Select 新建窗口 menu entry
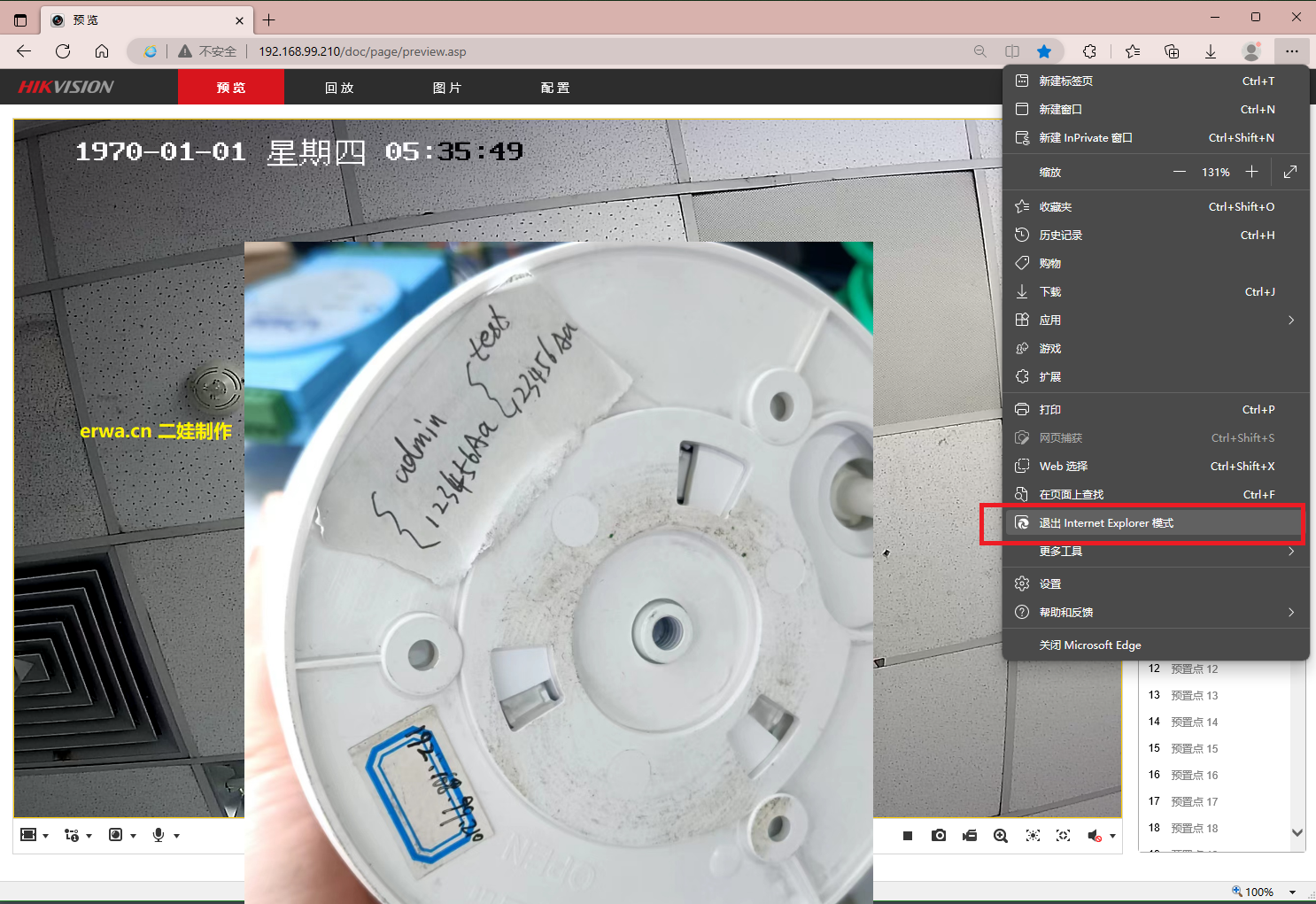The image size is (1316, 904). coord(1156,109)
